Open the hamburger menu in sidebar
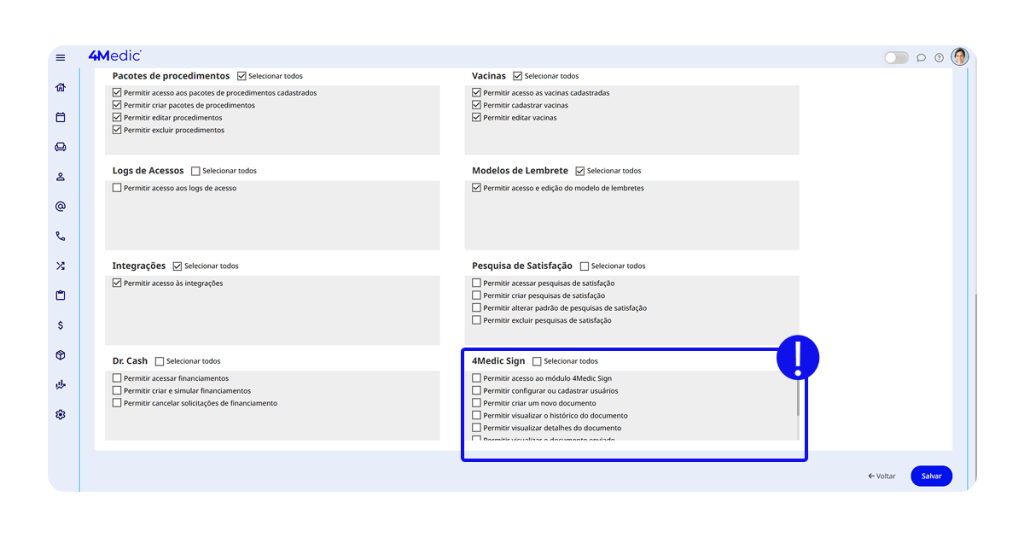The height and width of the screenshot is (538, 1024). 61,57
